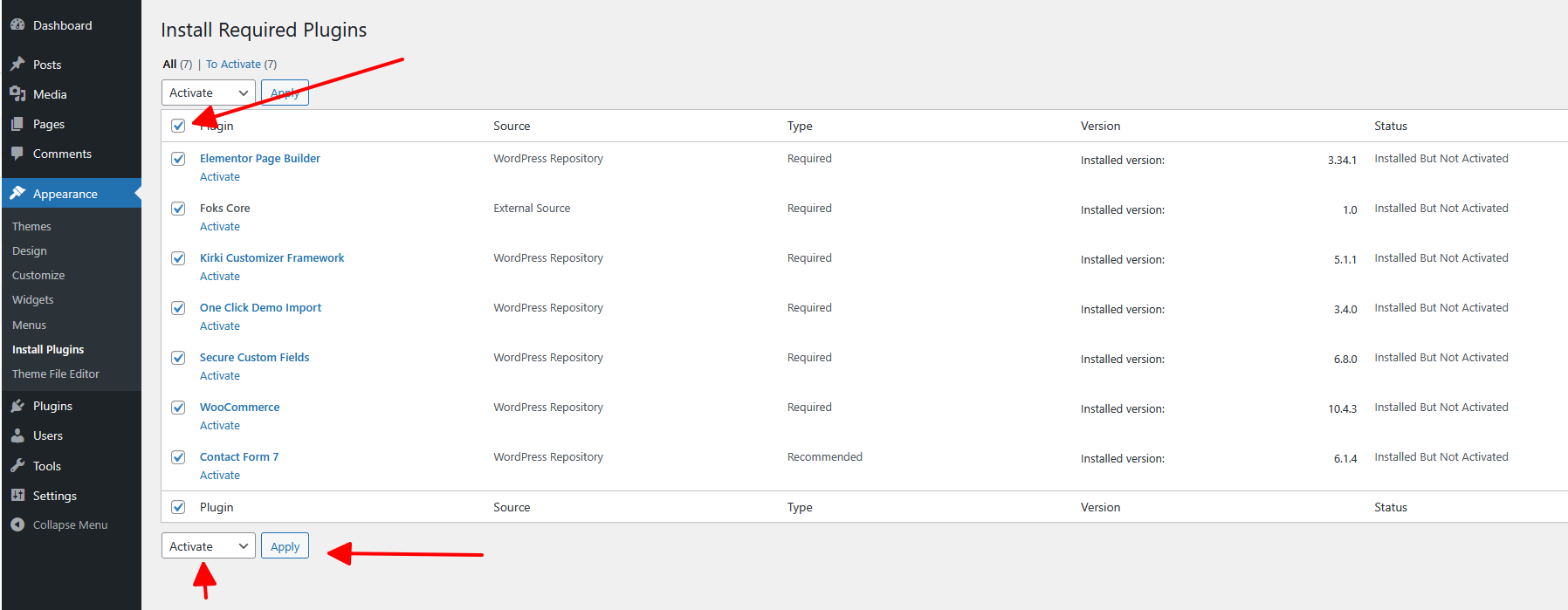Toggle the WooCommerce plugin checkbox
The width and height of the screenshot is (1568, 610).
[x=178, y=408]
